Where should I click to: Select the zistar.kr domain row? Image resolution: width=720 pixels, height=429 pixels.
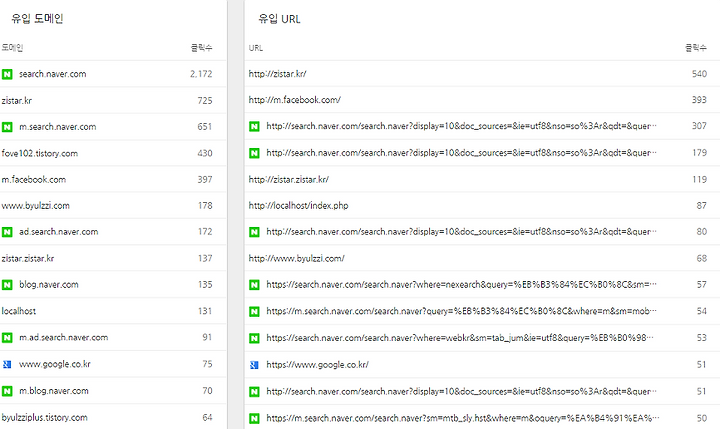point(17,101)
